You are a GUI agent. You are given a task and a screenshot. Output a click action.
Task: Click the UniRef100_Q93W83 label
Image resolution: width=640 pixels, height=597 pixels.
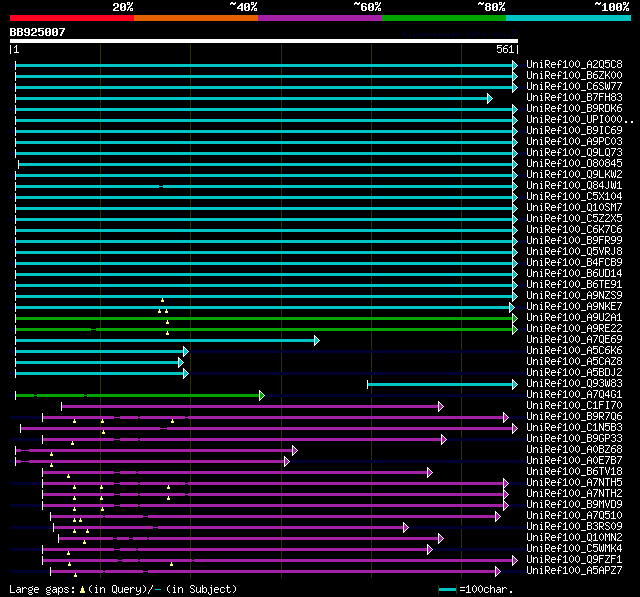click(574, 384)
